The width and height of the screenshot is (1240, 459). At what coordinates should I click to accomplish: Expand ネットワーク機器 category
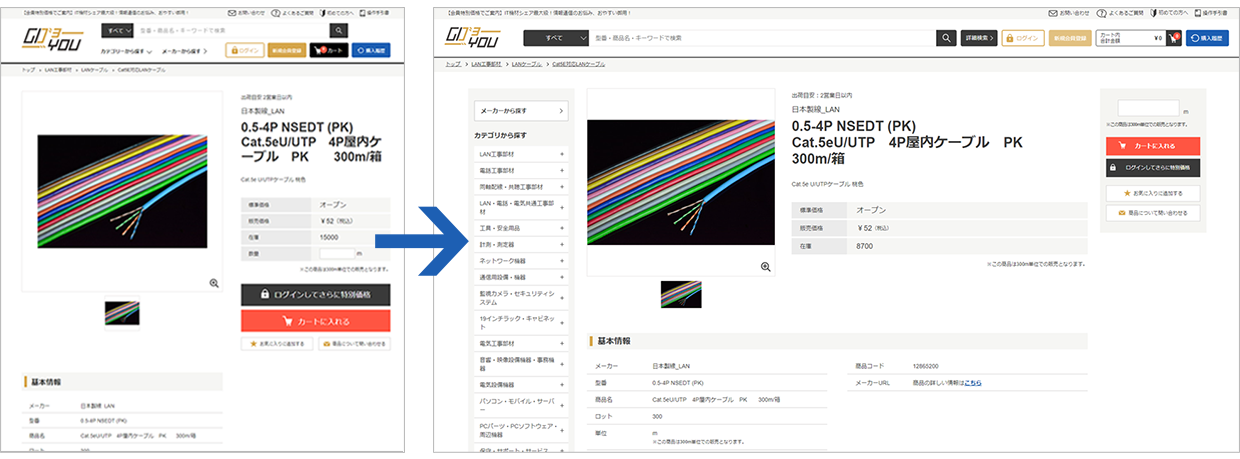coord(521,260)
